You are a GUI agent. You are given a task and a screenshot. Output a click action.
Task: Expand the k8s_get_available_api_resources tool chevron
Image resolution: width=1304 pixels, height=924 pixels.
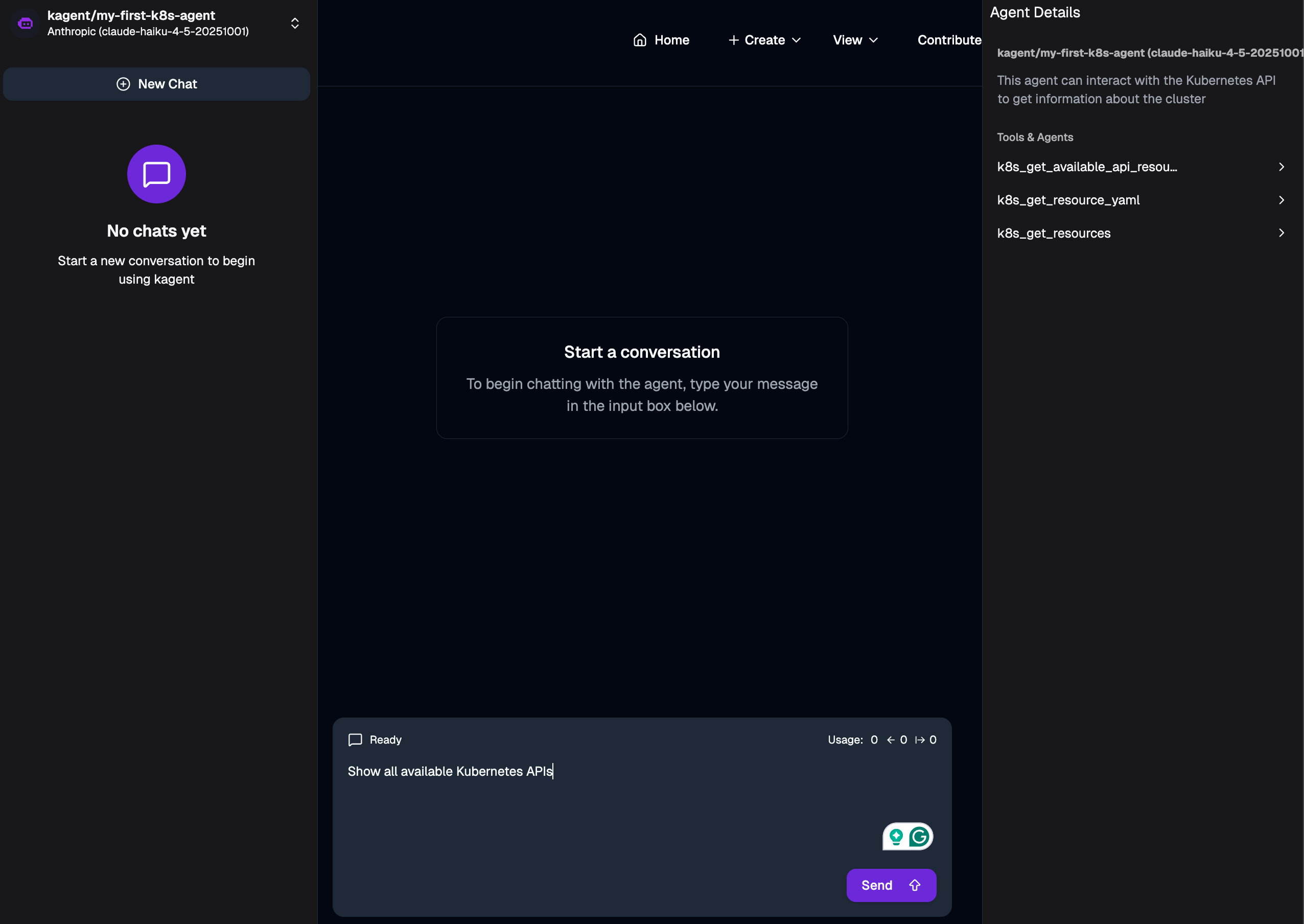point(1281,167)
